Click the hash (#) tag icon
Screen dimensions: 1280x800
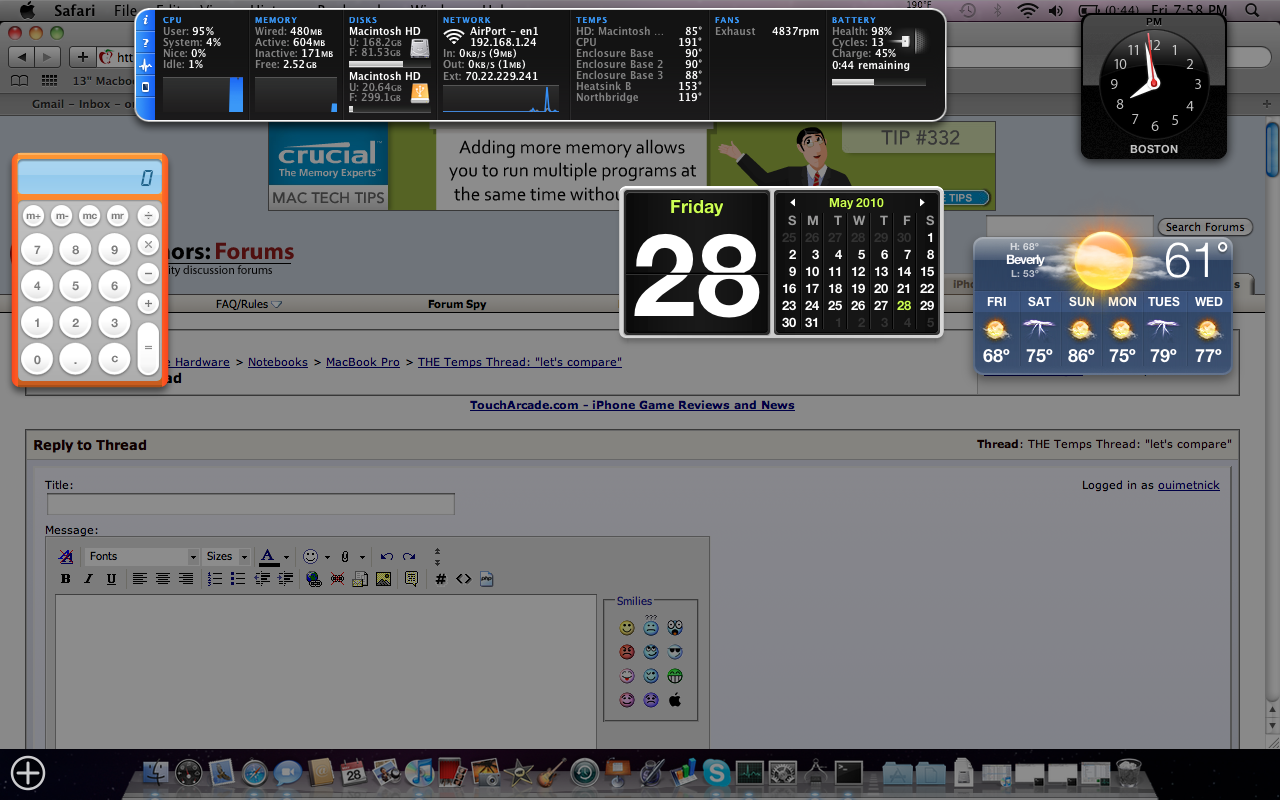[440, 579]
